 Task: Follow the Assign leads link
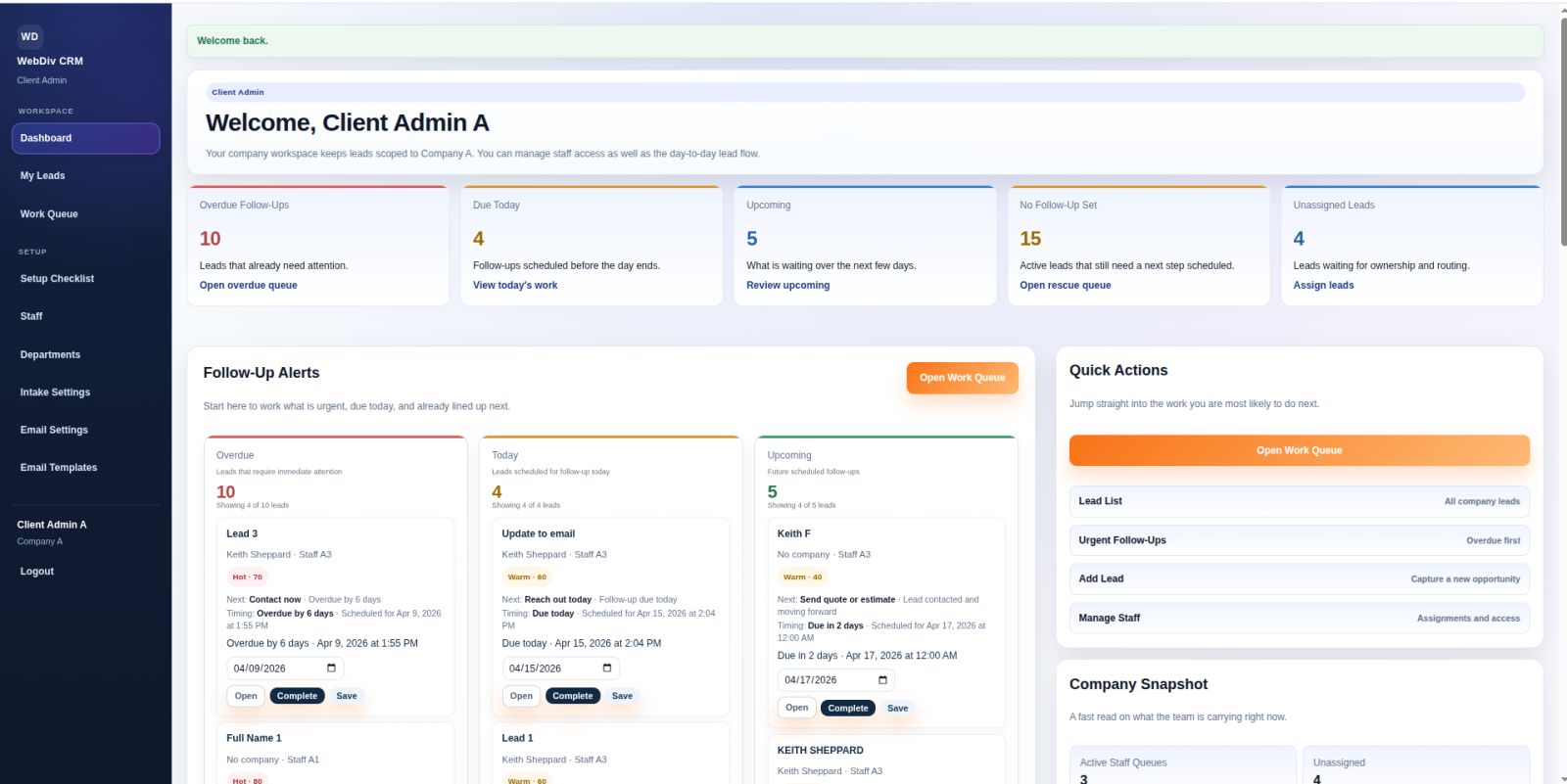tap(1323, 286)
